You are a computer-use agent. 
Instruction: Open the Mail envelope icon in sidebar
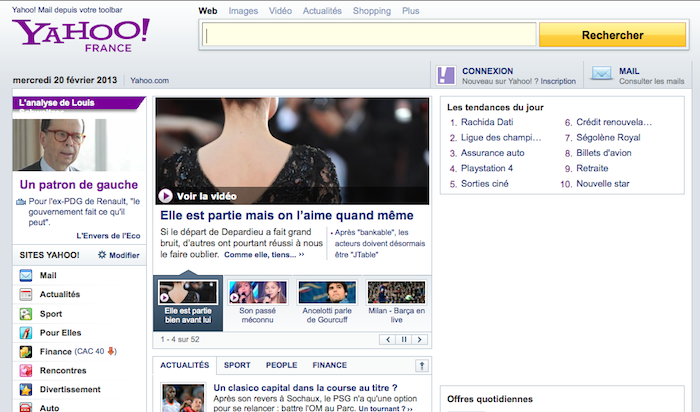(26, 275)
